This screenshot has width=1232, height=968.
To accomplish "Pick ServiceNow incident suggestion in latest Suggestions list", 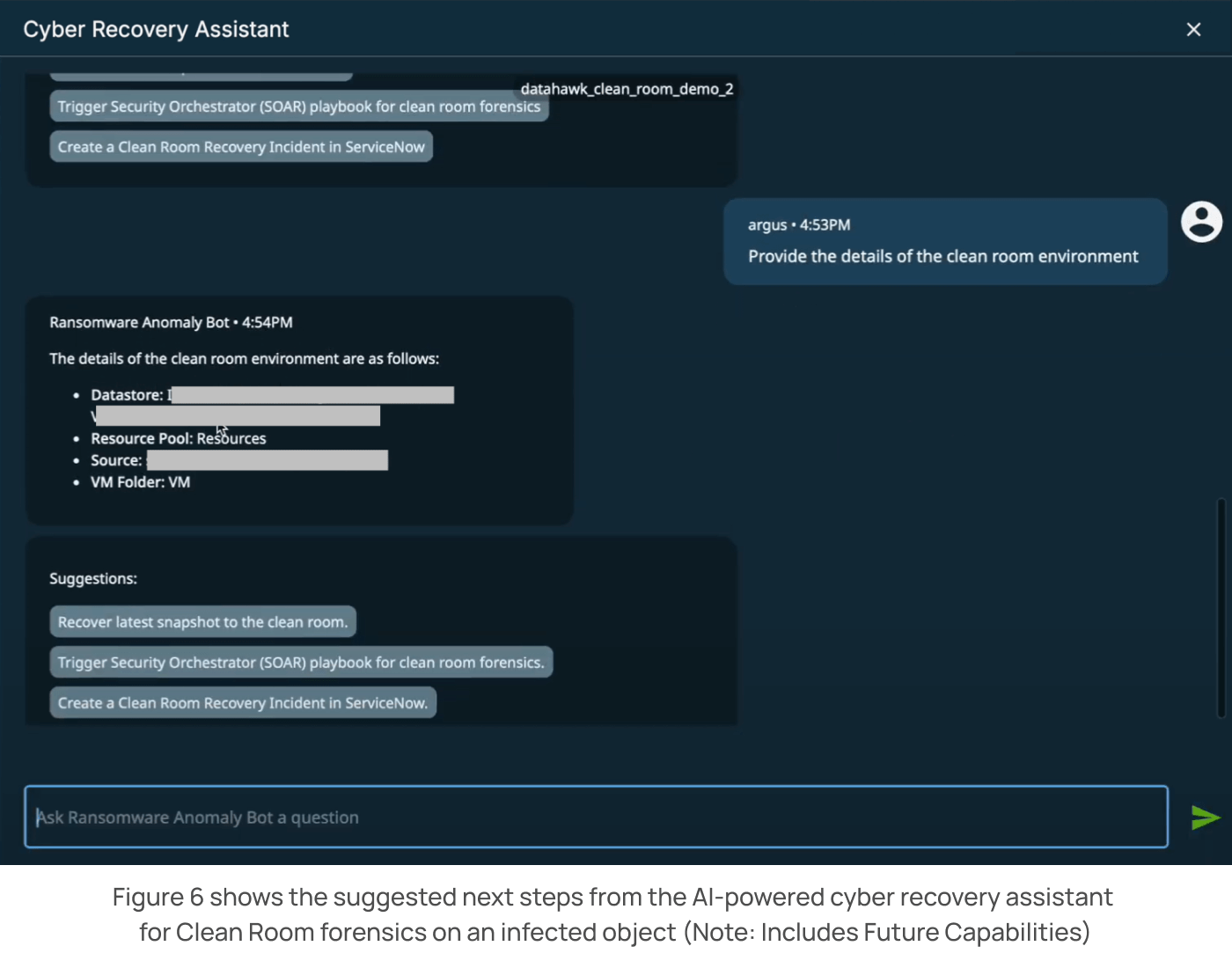I will click(243, 703).
